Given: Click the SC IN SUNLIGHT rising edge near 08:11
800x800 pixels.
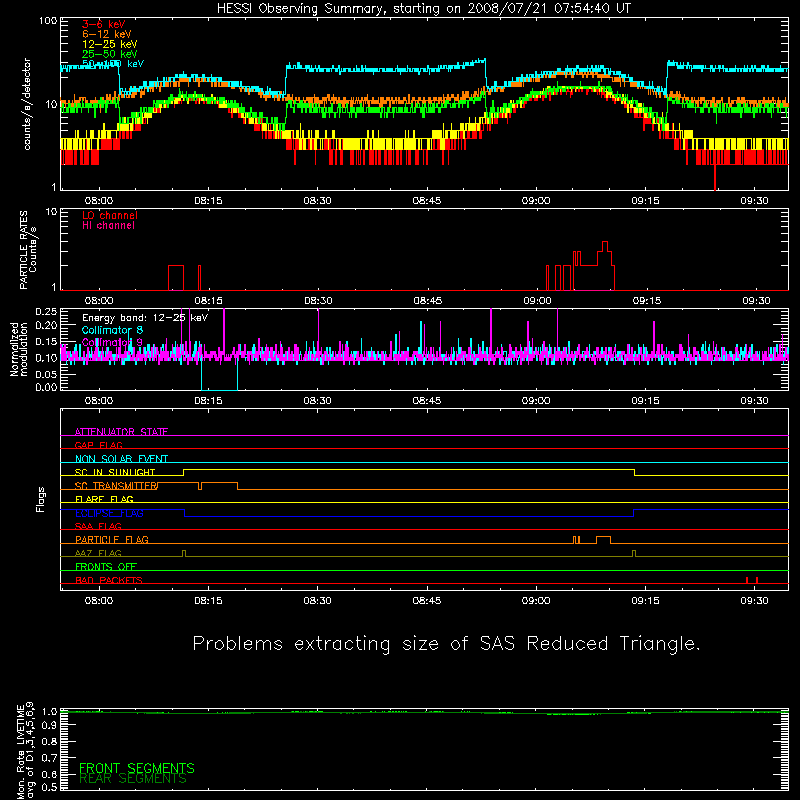Looking at the screenshot, I should [184, 472].
